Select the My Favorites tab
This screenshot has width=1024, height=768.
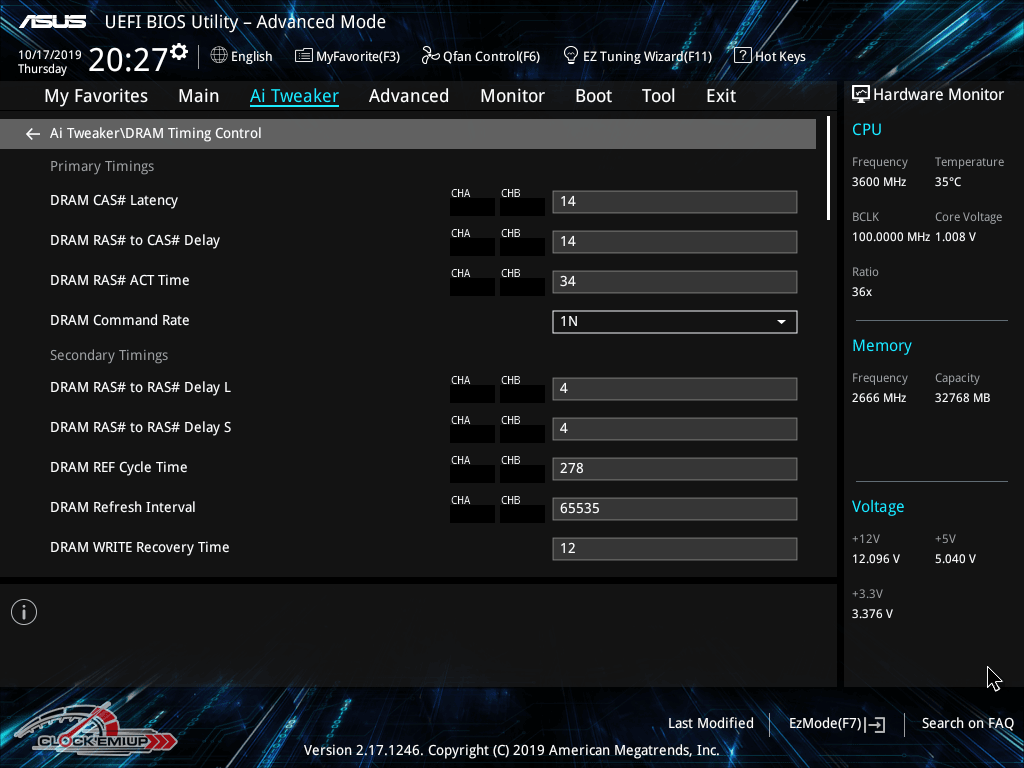(x=96, y=96)
